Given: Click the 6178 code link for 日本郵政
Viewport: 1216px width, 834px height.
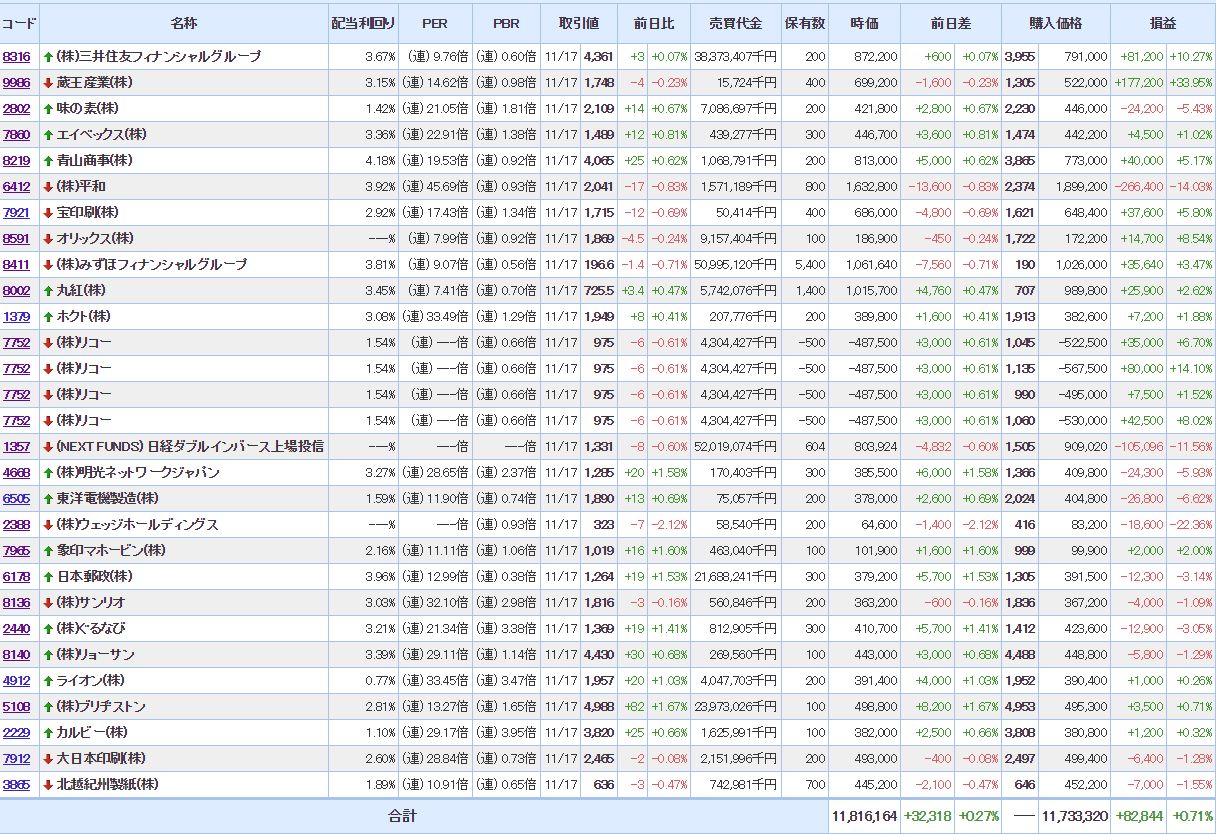Looking at the screenshot, I should 17,577.
